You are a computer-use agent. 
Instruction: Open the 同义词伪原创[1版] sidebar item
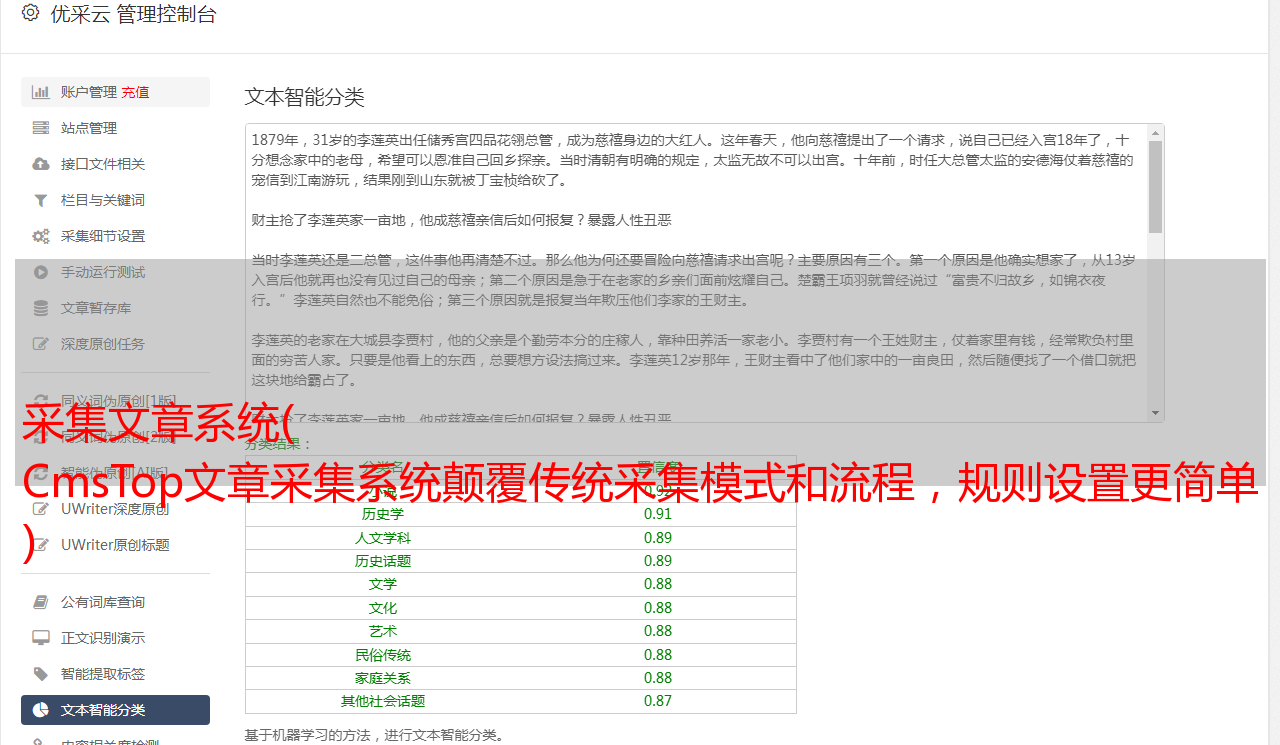(115, 401)
